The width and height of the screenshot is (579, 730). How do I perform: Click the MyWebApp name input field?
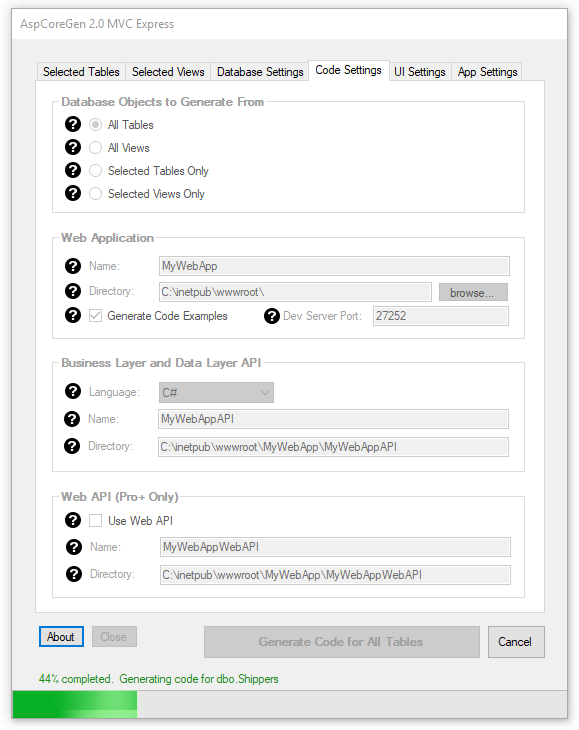click(334, 266)
